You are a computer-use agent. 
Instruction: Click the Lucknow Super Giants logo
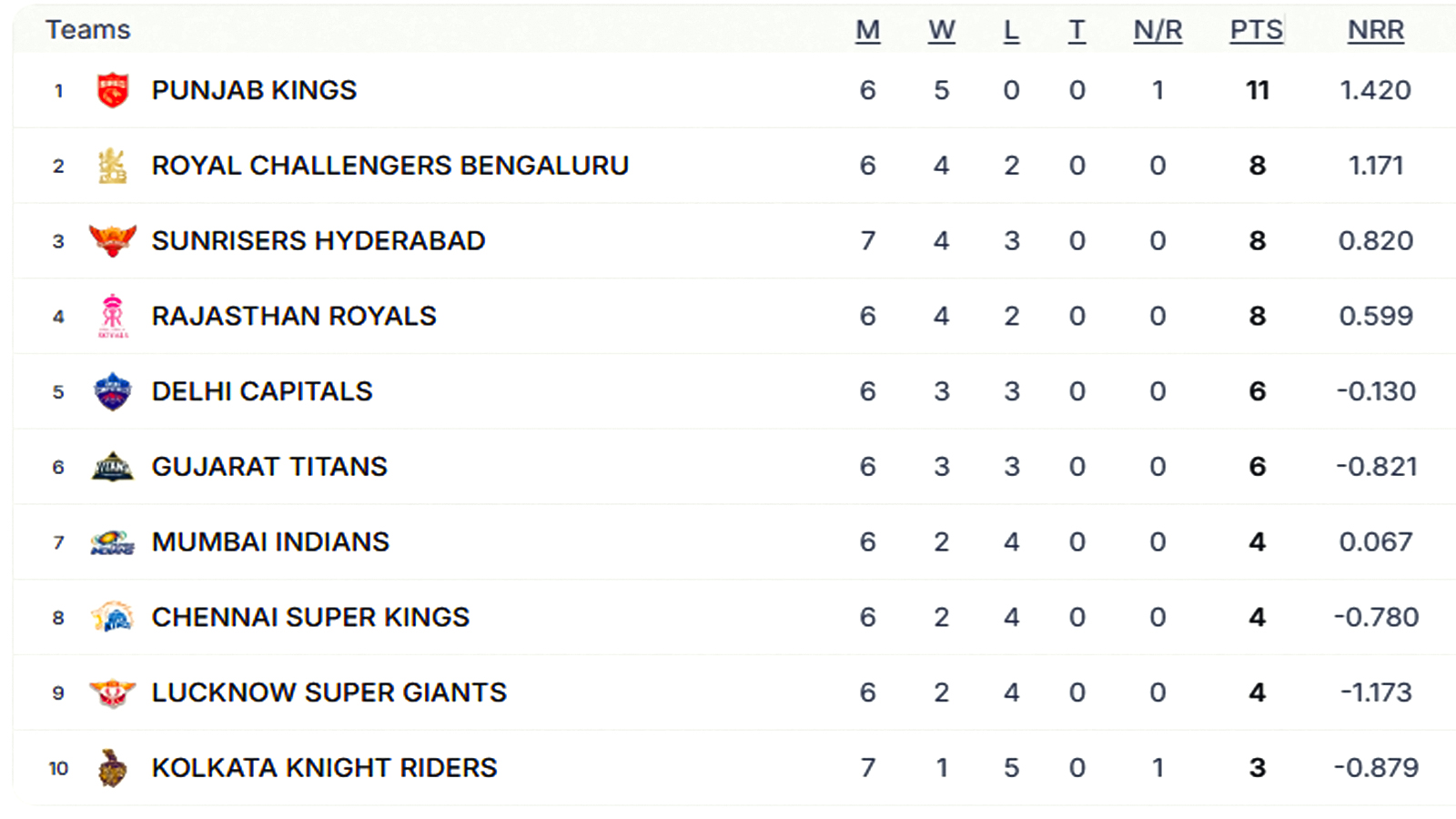[x=113, y=693]
